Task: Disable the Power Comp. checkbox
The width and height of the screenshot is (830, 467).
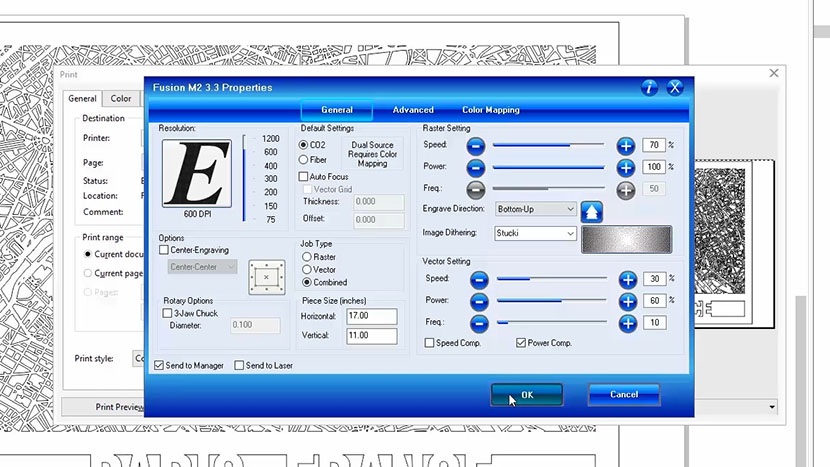Action: (521, 343)
